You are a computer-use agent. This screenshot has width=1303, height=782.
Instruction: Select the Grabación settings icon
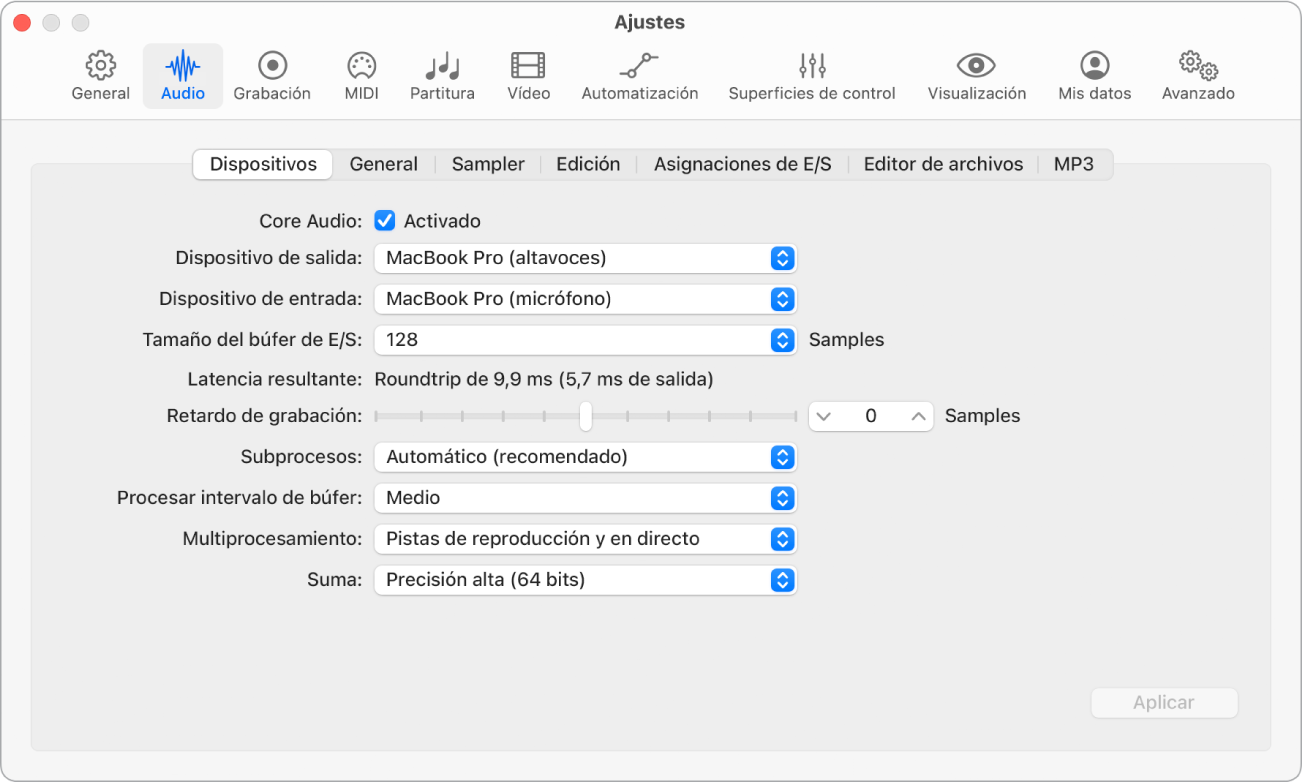(x=271, y=75)
